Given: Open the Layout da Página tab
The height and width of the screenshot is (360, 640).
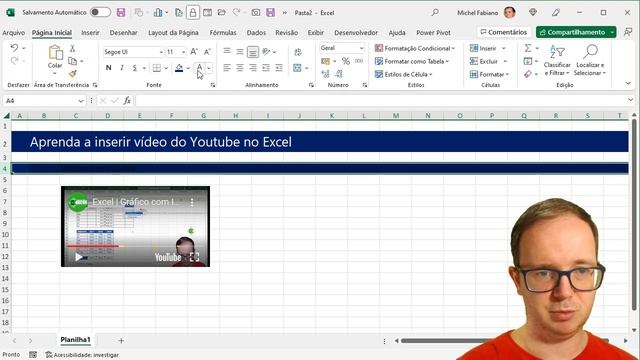Looking at the screenshot, I should pos(173,33).
